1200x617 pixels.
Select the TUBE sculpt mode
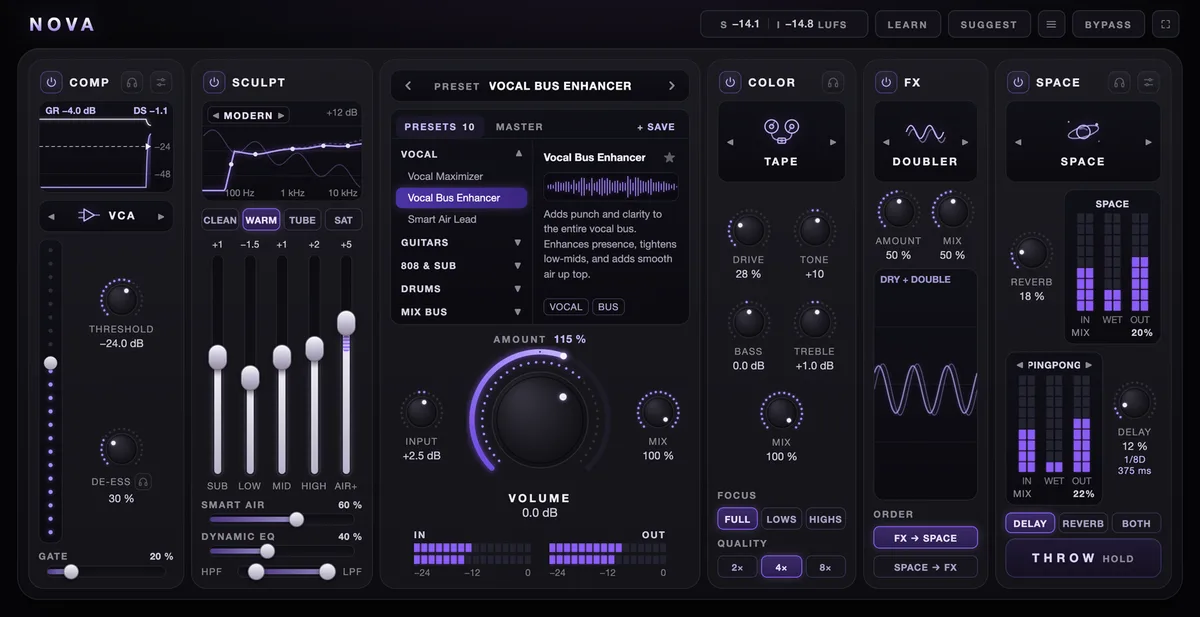pyautogui.click(x=302, y=220)
